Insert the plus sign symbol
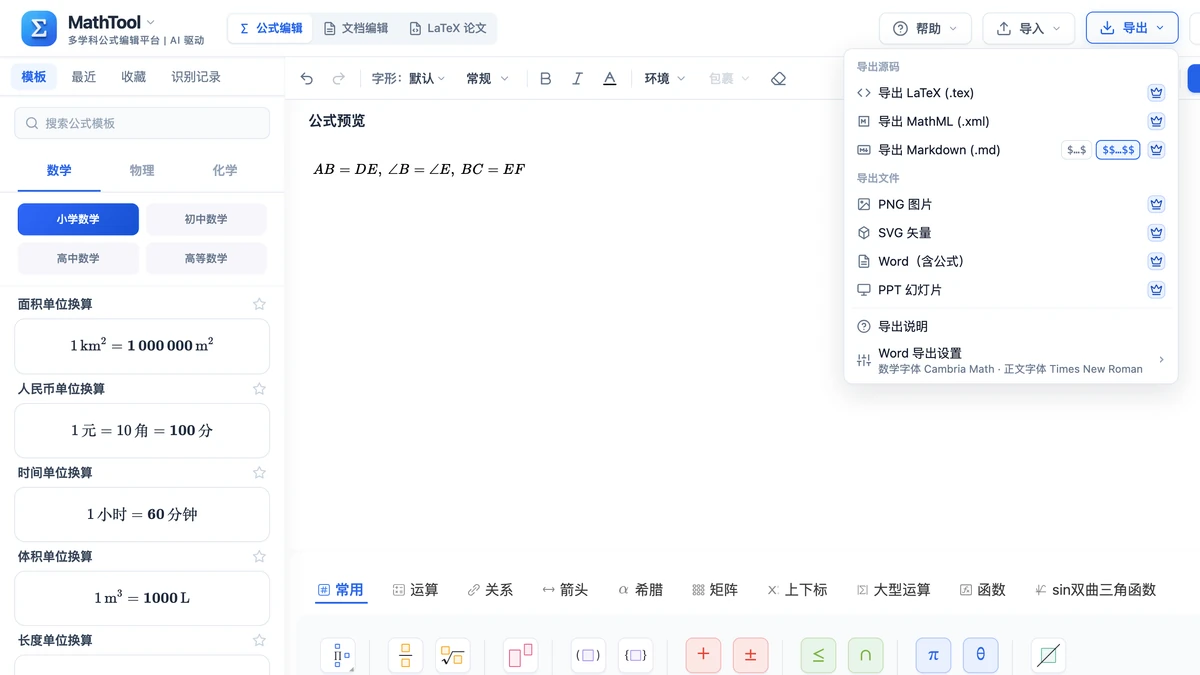The height and width of the screenshot is (675, 1200). point(703,656)
